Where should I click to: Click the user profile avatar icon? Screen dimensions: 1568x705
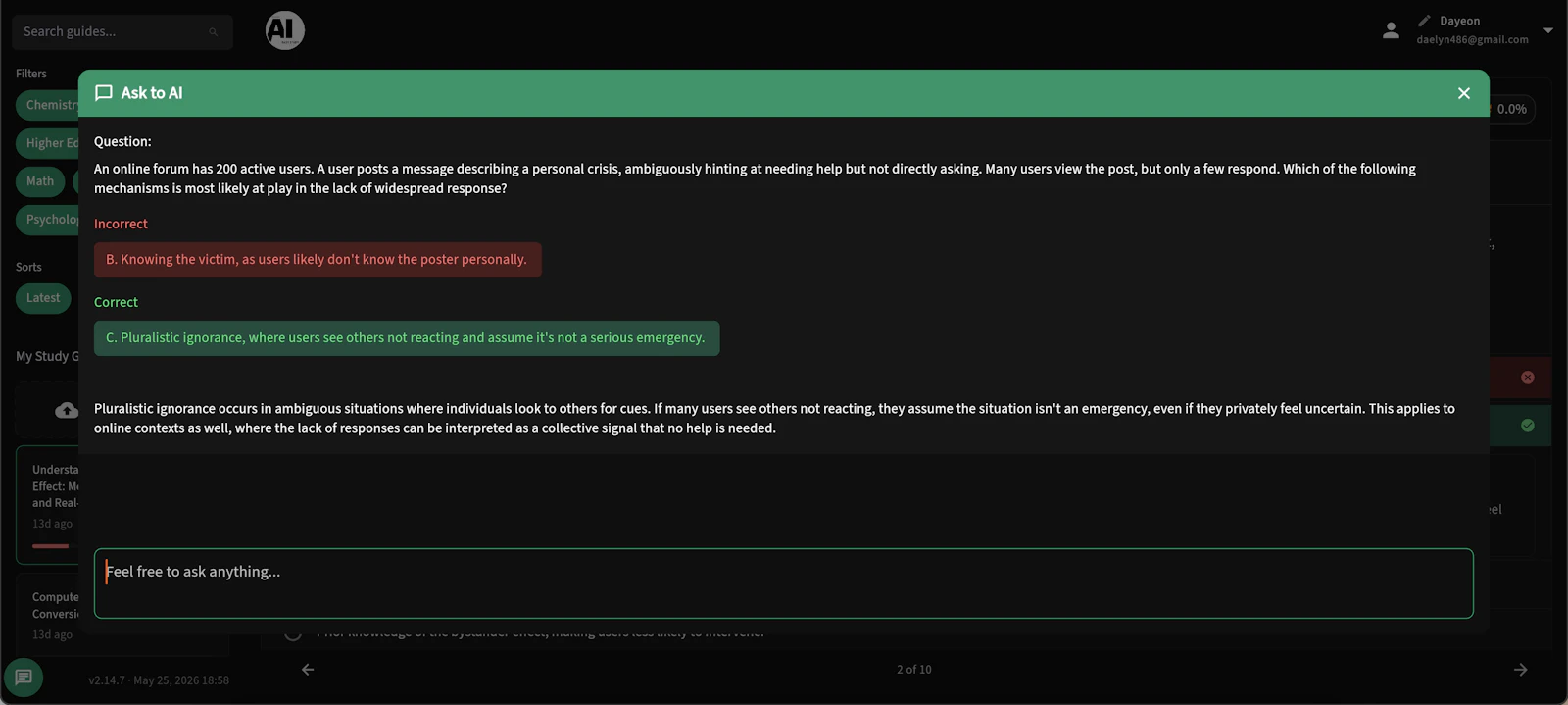(x=1391, y=30)
